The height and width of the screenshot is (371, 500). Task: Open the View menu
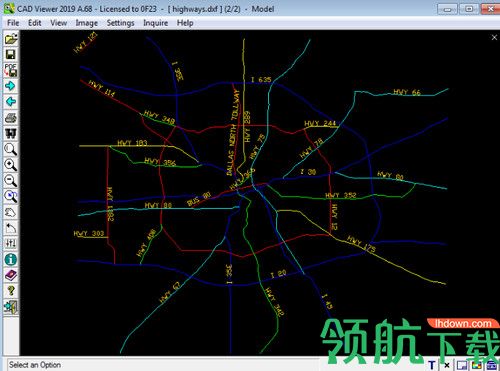click(58, 23)
